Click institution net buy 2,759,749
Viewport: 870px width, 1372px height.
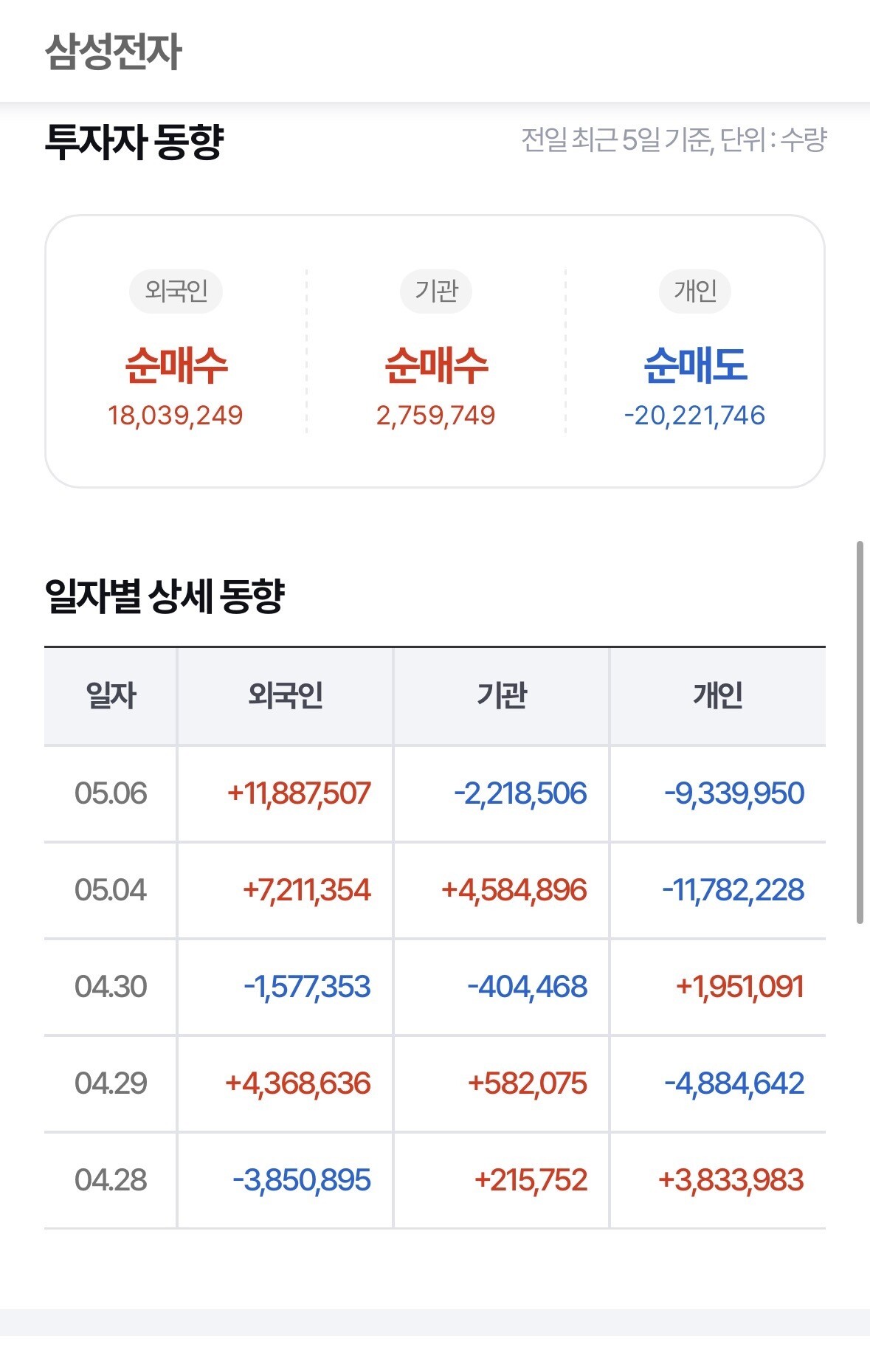point(435,416)
